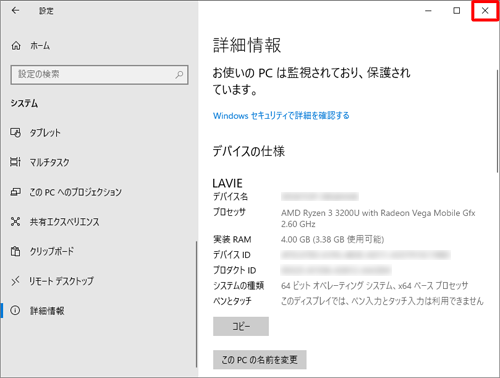Screen dimensions: 500x378
Task: Go back with the arrow icon
Action: pyautogui.click(x=15, y=11)
